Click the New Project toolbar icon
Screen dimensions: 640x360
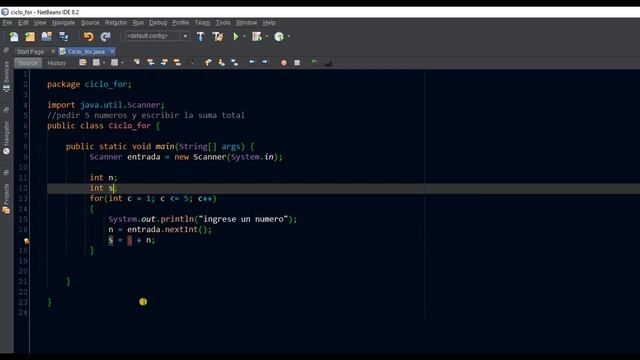click(30, 37)
